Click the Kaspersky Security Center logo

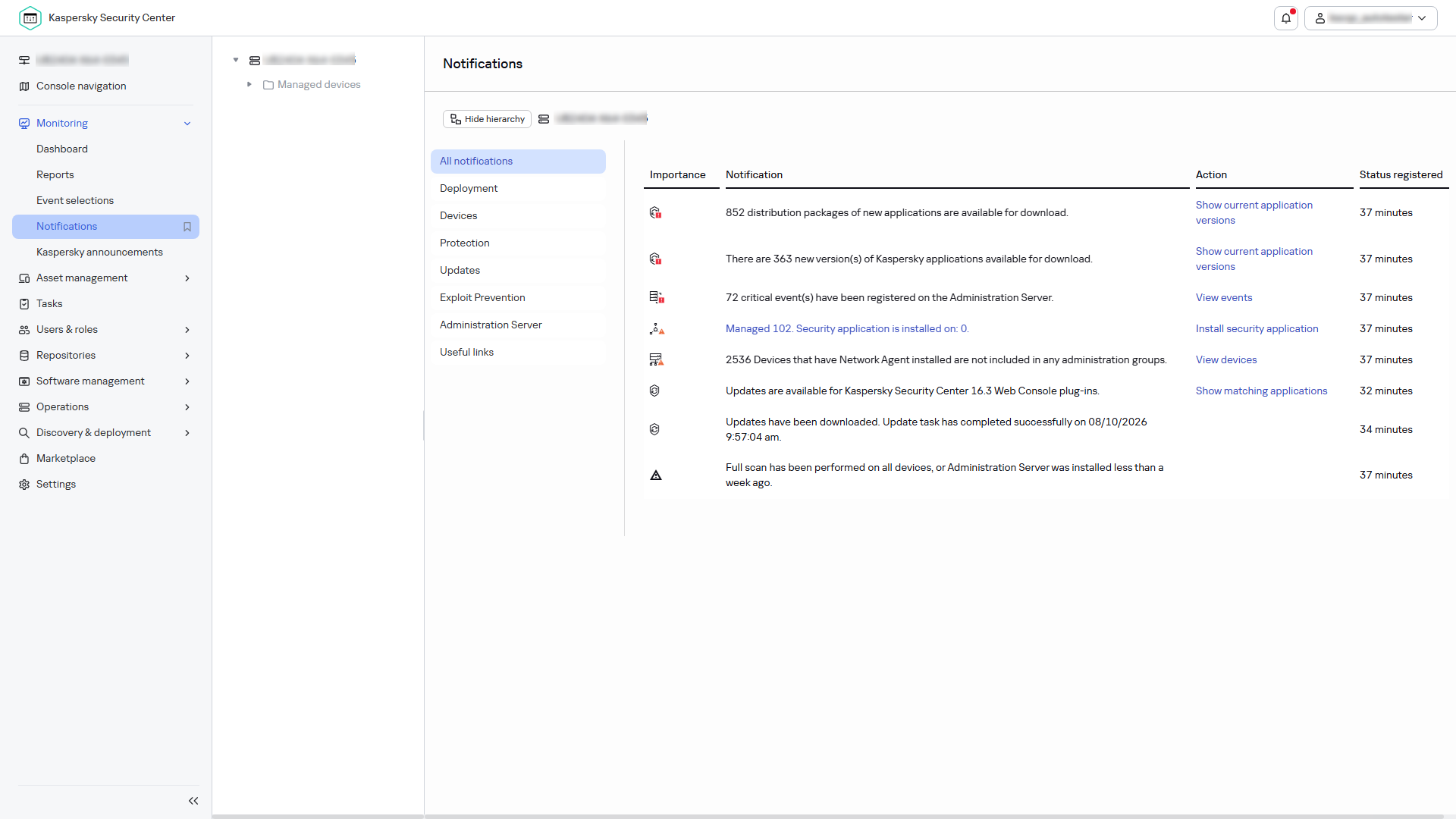tap(30, 18)
